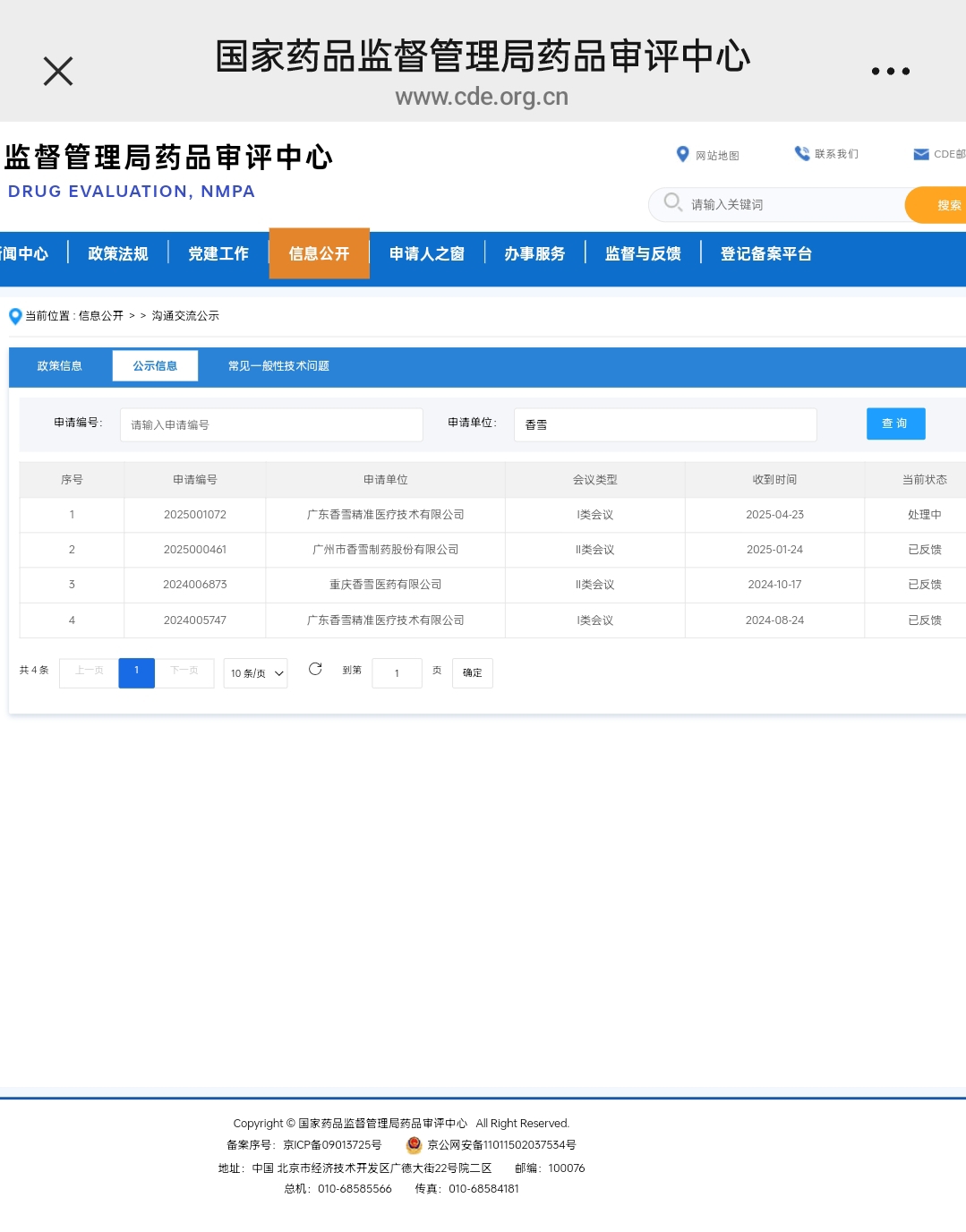Image resolution: width=966 pixels, height=1232 pixels.
Task: Click the site map location pin icon
Action: click(682, 155)
